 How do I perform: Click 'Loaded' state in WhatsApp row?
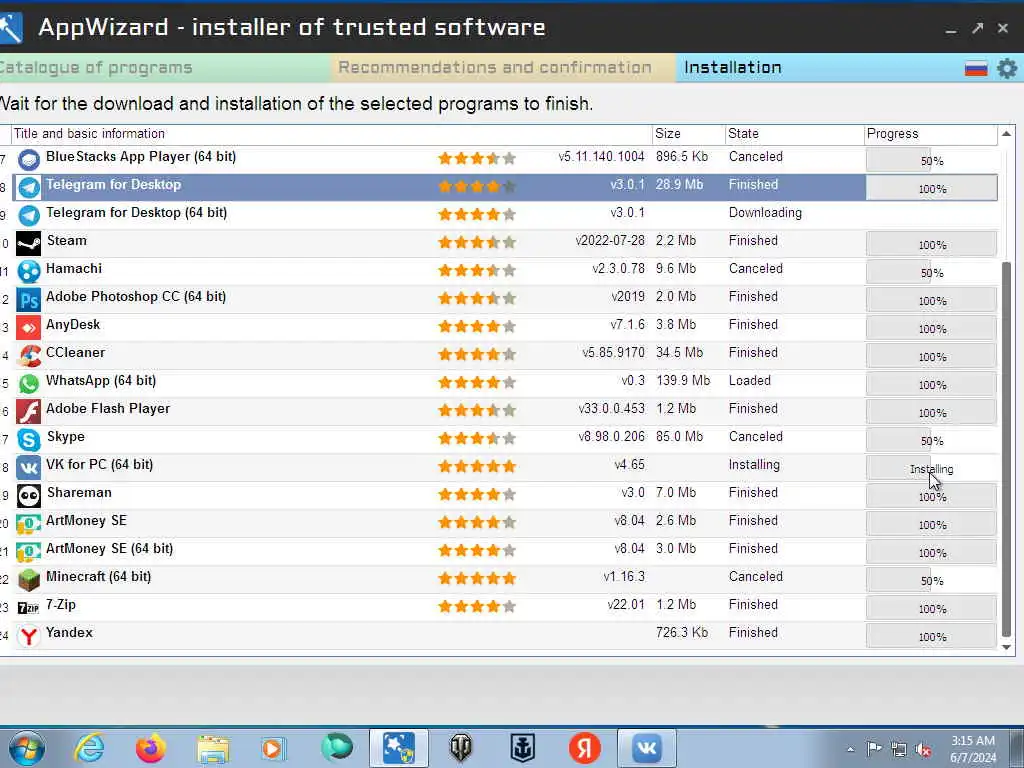coord(750,381)
